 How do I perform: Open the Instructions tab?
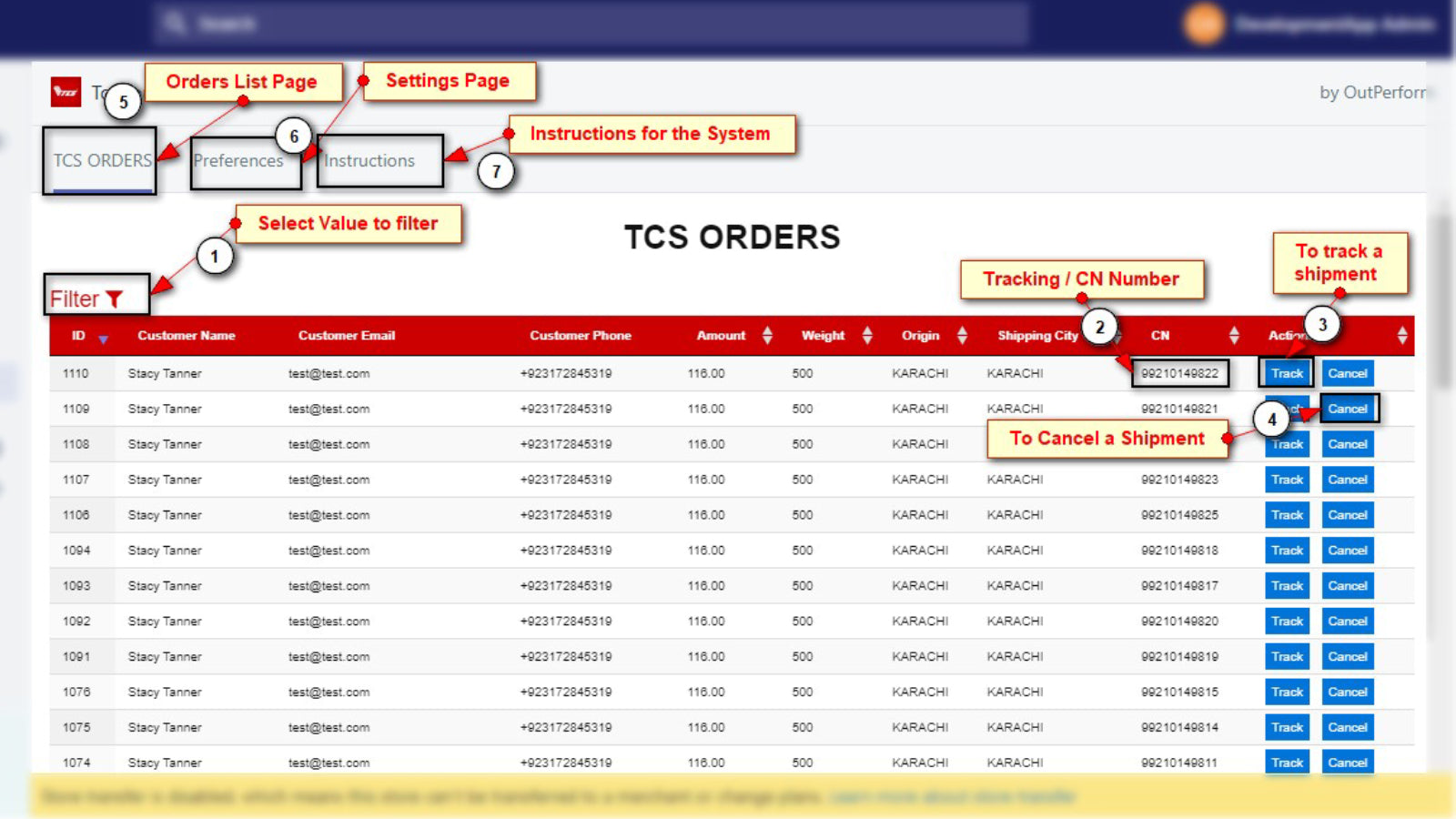click(x=369, y=160)
